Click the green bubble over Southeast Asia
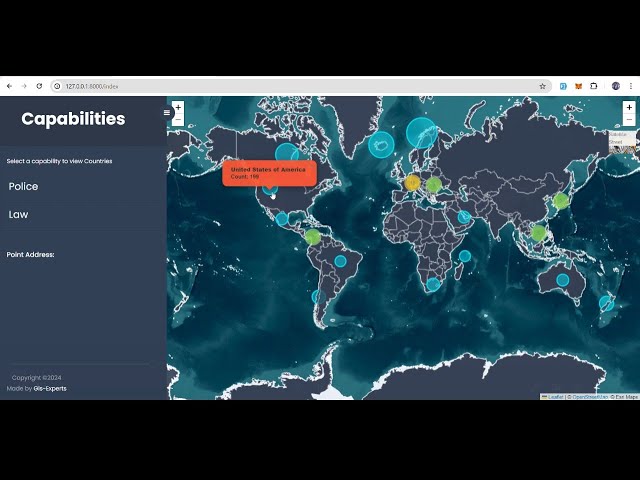 [x=539, y=233]
